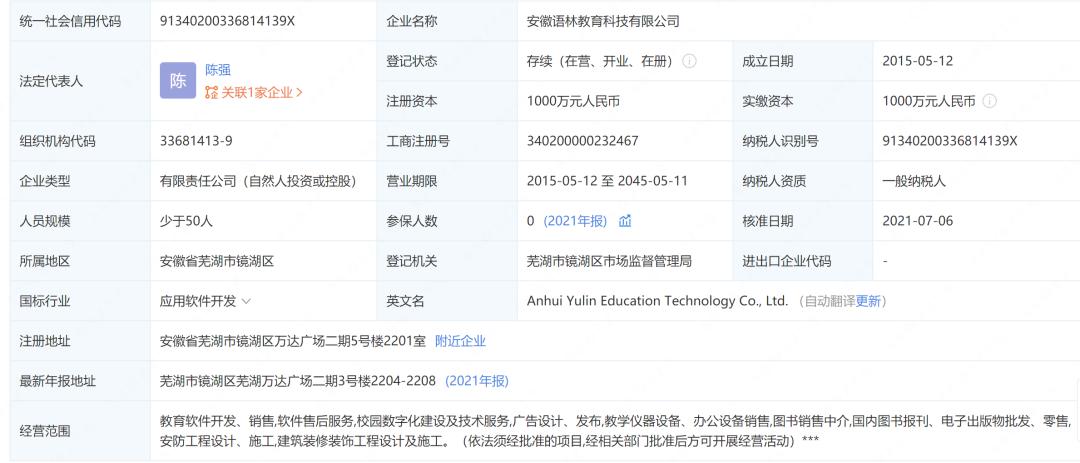Select credit code 91340200336814139X in first row
The image size is (1080, 463).
[x=227, y=21]
